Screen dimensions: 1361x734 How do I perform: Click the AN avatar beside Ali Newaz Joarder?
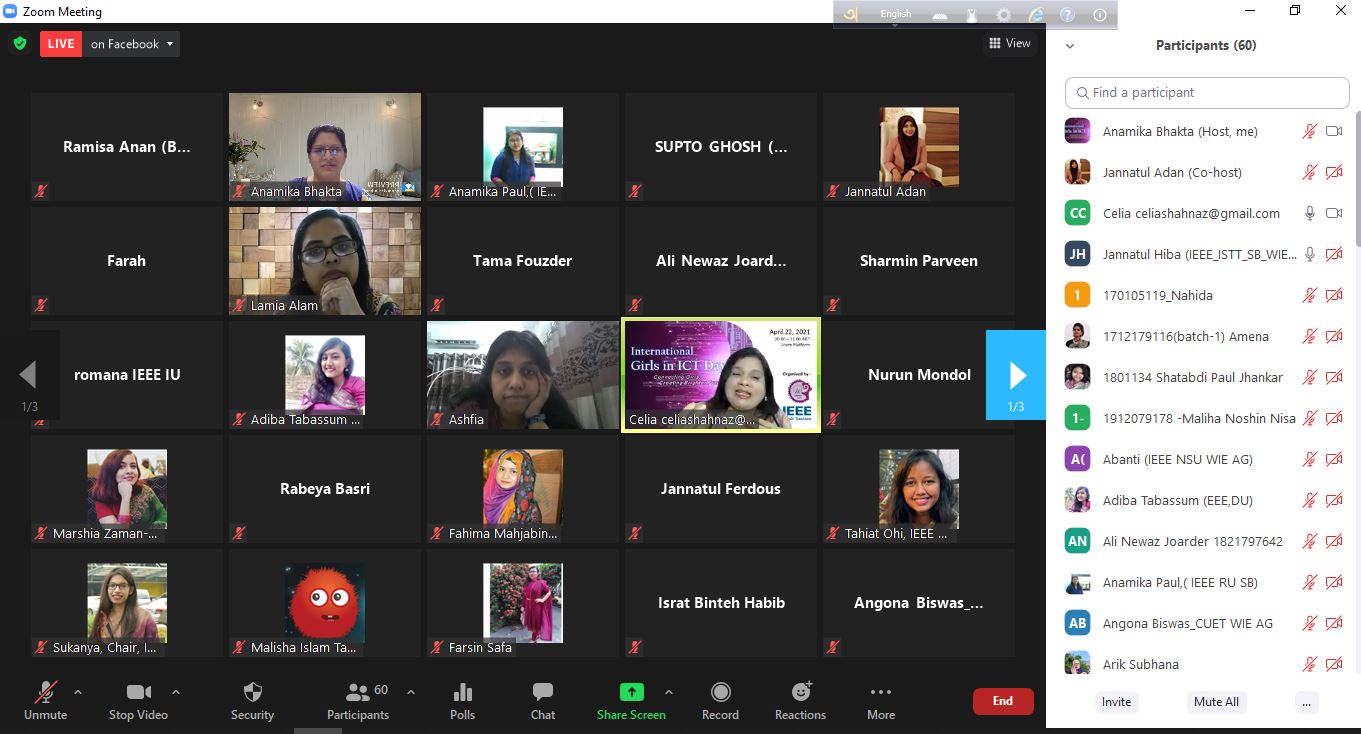click(1077, 541)
